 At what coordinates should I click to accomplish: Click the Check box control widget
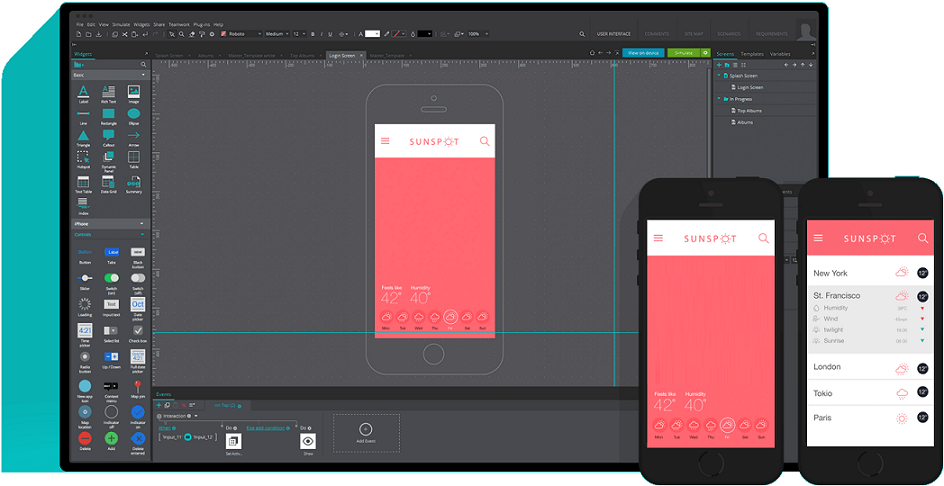pyautogui.click(x=138, y=330)
